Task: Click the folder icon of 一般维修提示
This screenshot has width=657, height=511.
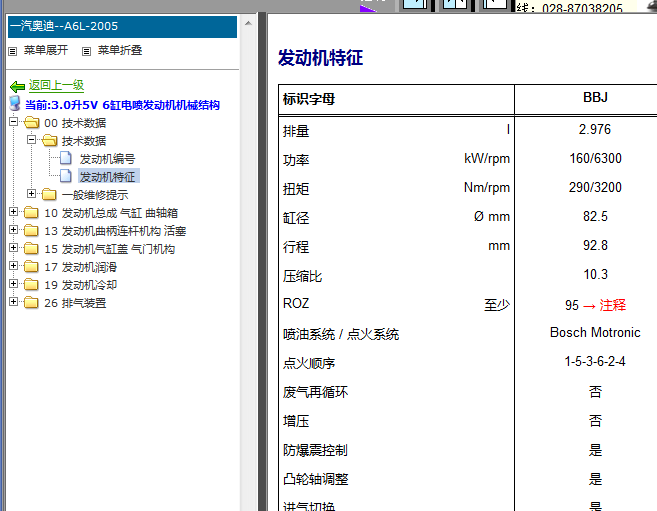Action: [x=49, y=194]
